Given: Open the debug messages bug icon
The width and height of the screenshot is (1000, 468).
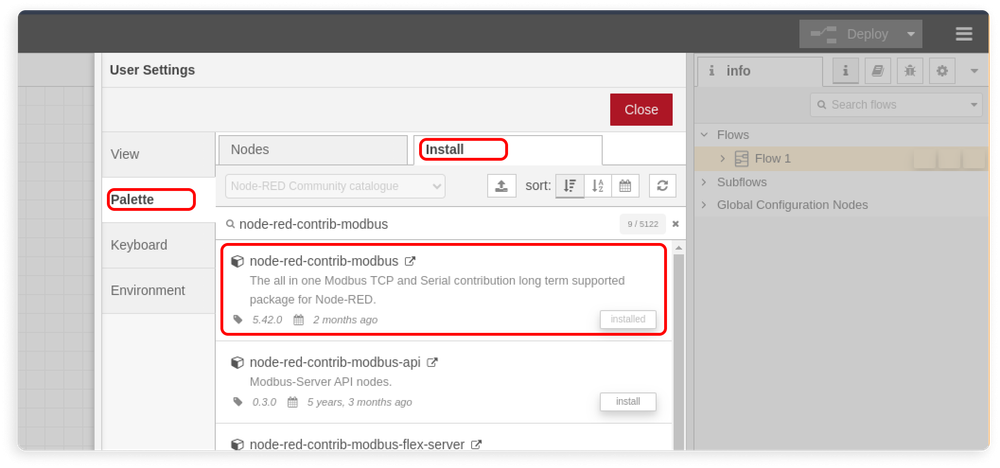Looking at the screenshot, I should pos(909,71).
